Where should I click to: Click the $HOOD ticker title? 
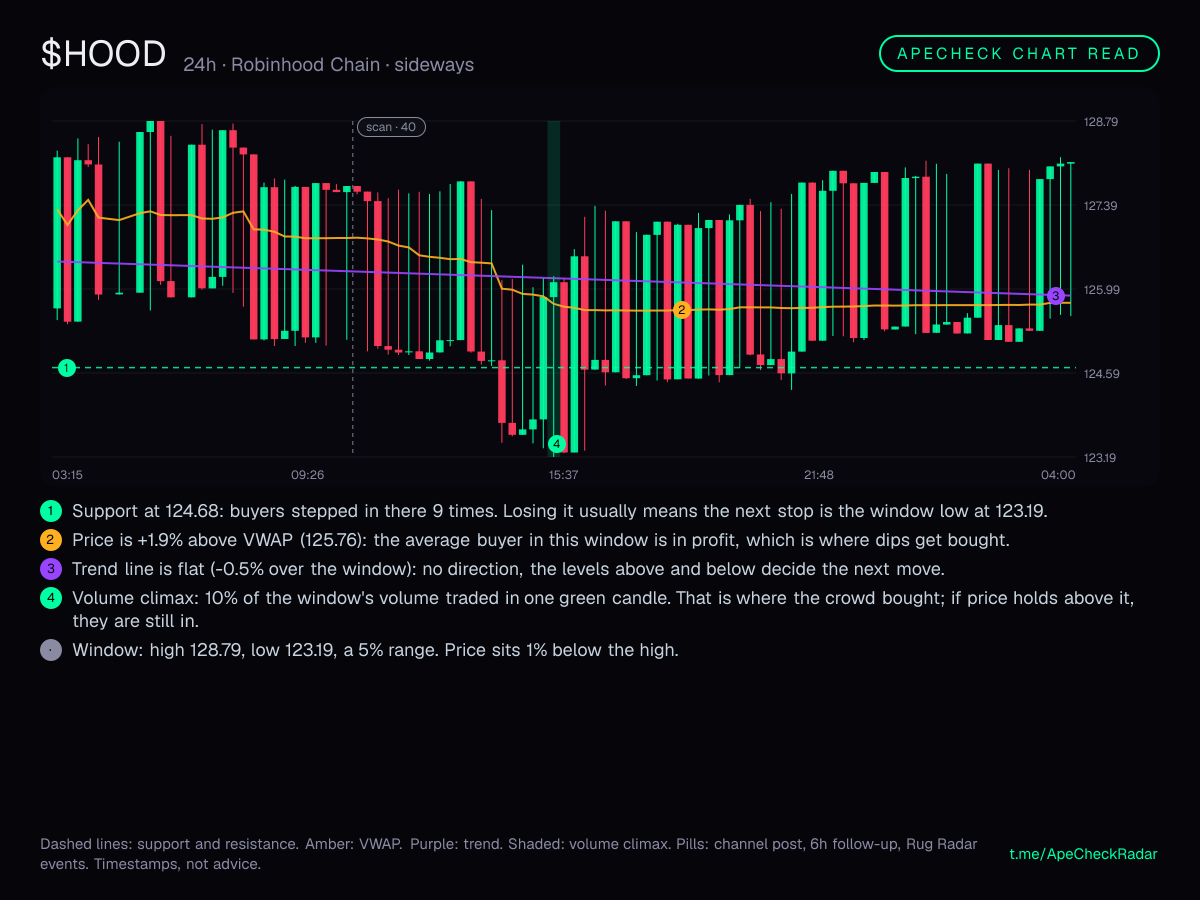point(103,54)
